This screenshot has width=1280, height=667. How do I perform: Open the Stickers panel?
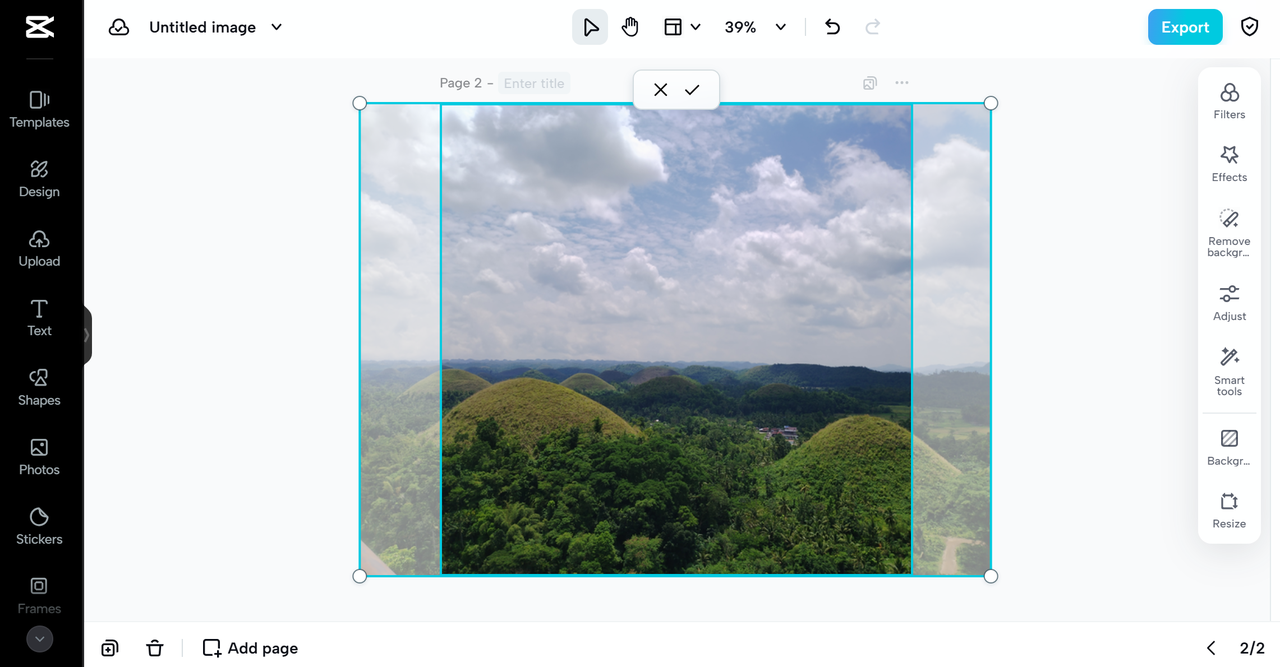(x=40, y=526)
